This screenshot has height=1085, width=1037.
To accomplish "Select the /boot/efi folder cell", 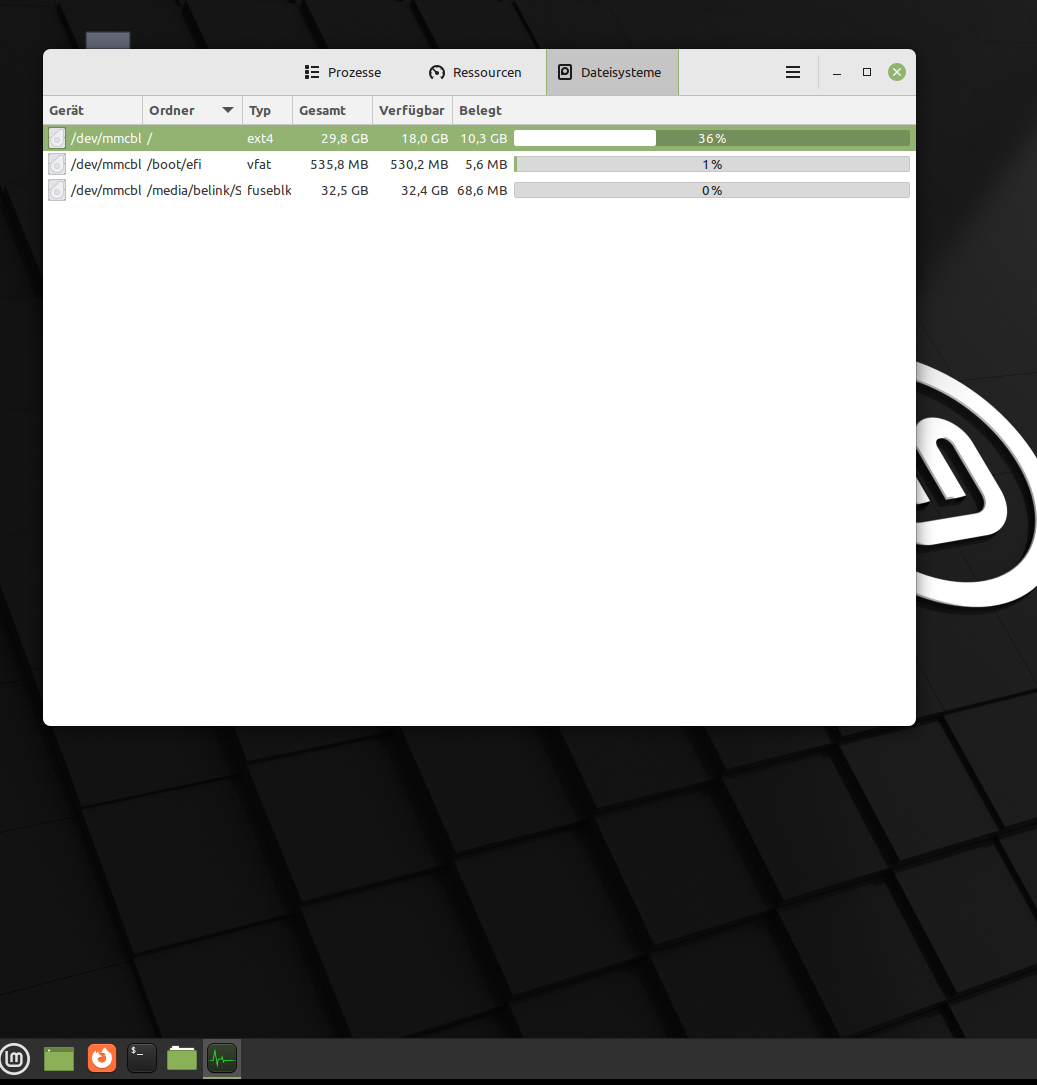I will click(174, 165).
